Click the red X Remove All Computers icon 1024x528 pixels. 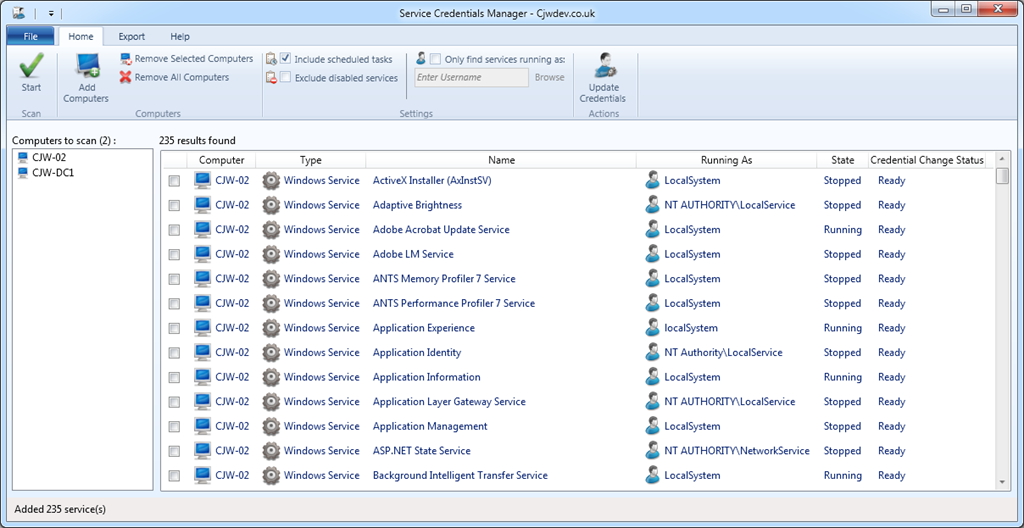pos(126,77)
